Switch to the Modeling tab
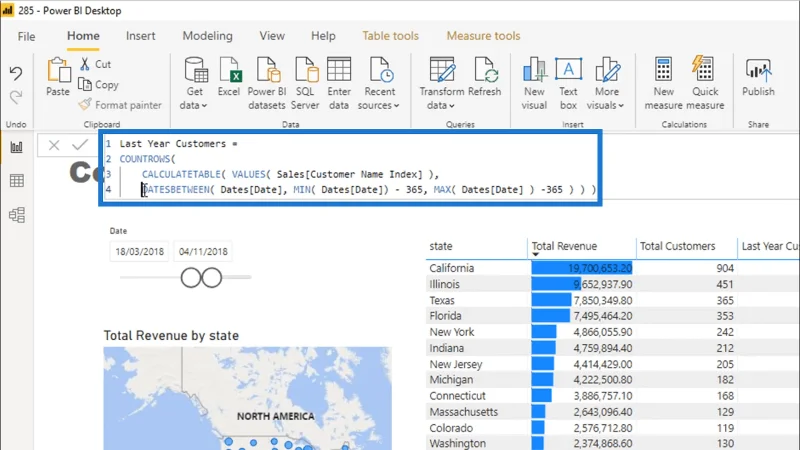 click(x=207, y=36)
